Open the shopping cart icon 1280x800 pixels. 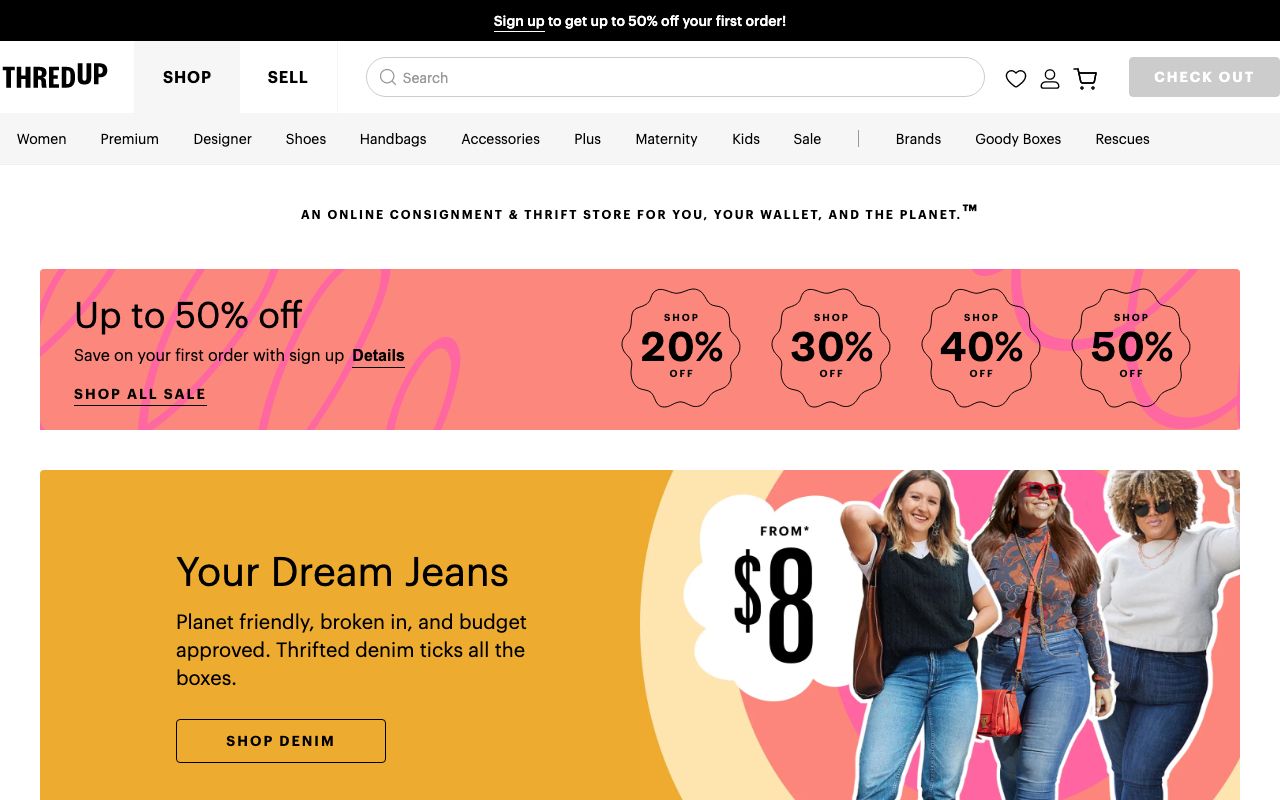1085,78
